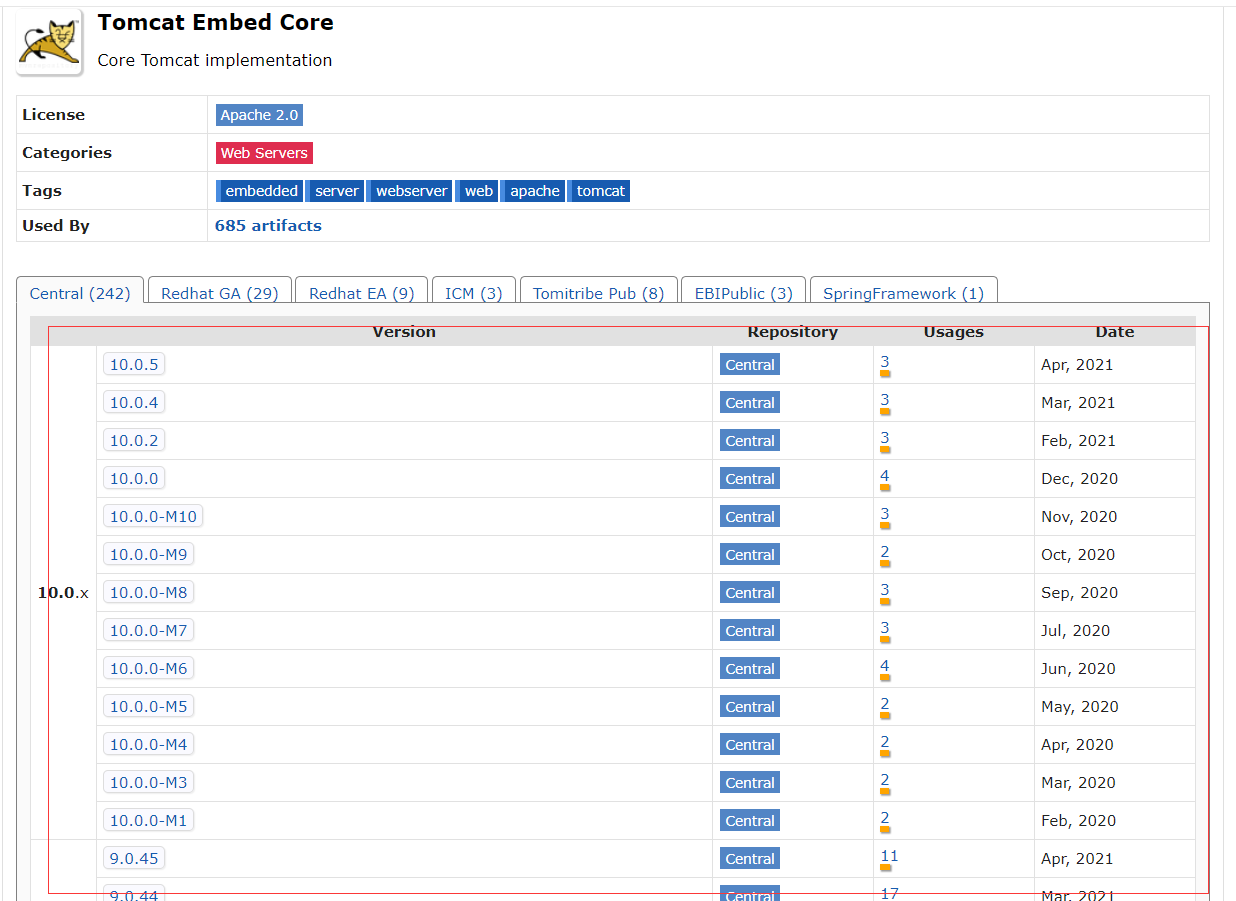Open version 10.0.5
Viewport: 1236px width, 901px height.
pos(134,365)
